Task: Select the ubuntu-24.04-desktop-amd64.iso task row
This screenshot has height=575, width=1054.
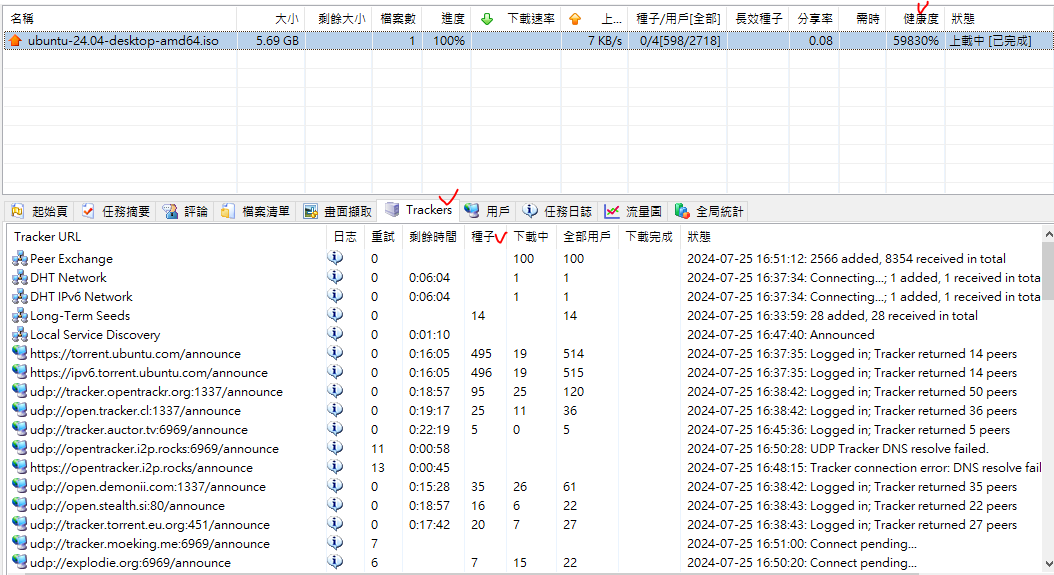Action: (x=528, y=40)
